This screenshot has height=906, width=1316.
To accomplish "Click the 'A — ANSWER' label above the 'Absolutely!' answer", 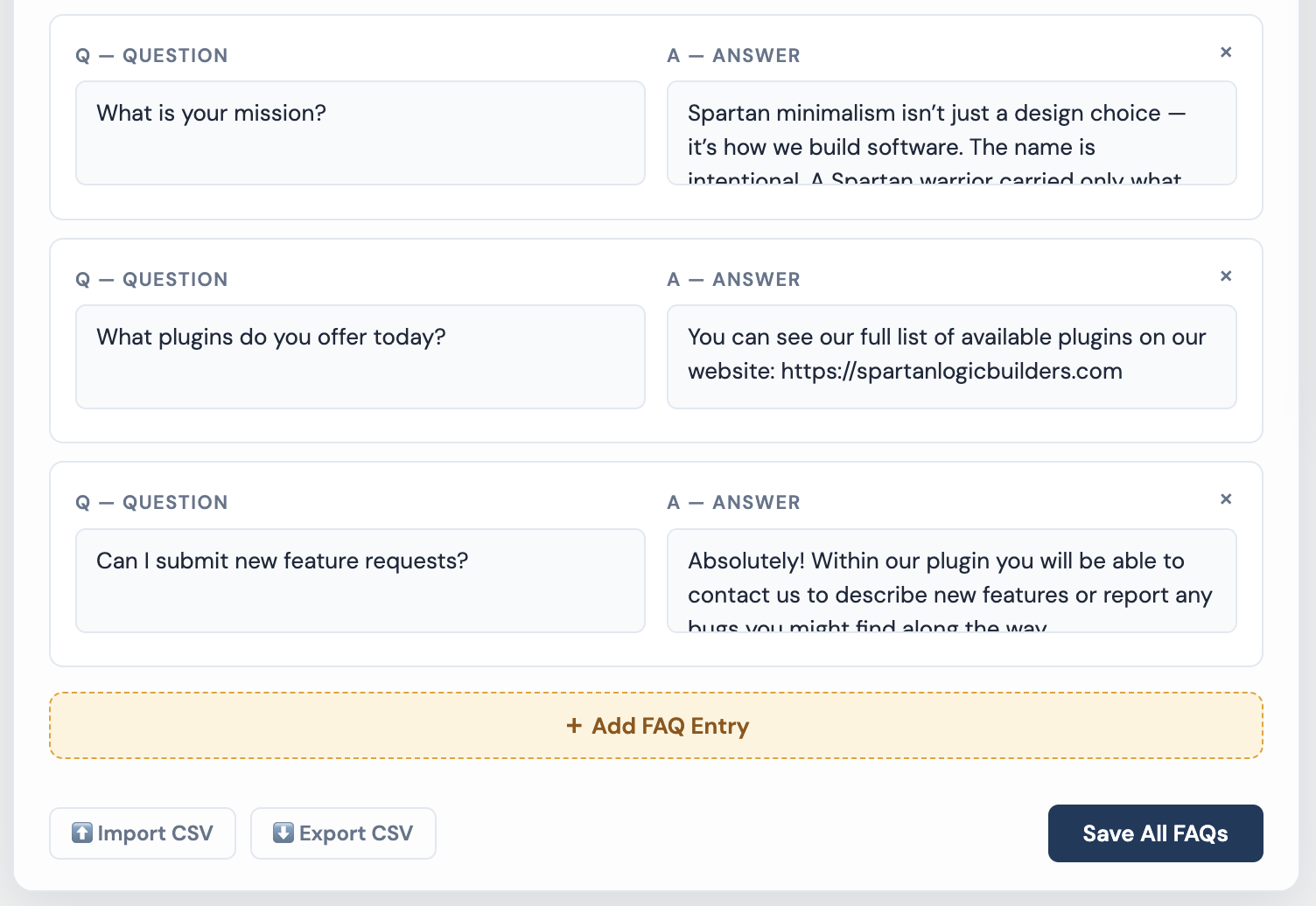I will click(x=734, y=503).
